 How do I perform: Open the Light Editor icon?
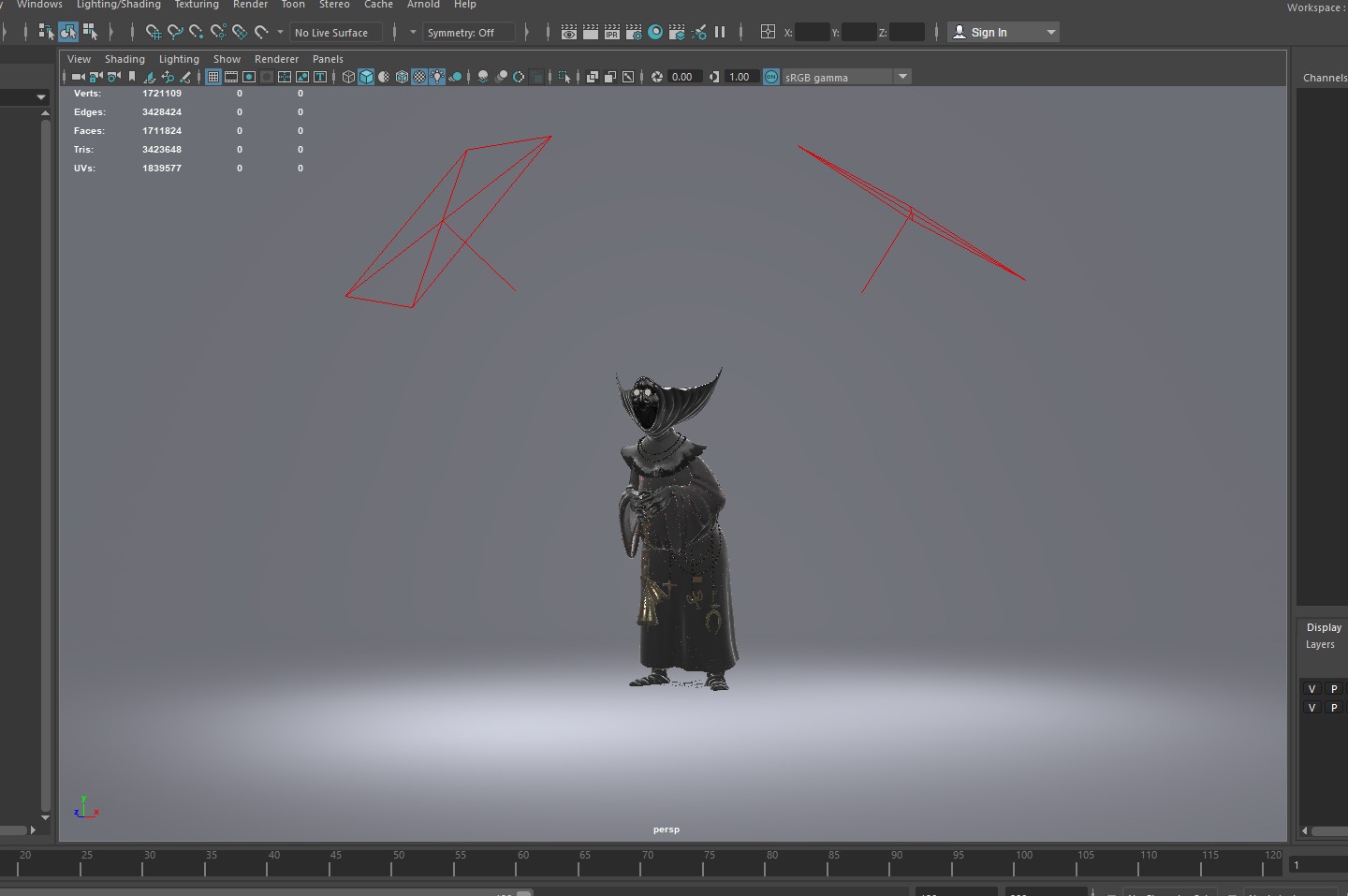pyautogui.click(x=699, y=32)
